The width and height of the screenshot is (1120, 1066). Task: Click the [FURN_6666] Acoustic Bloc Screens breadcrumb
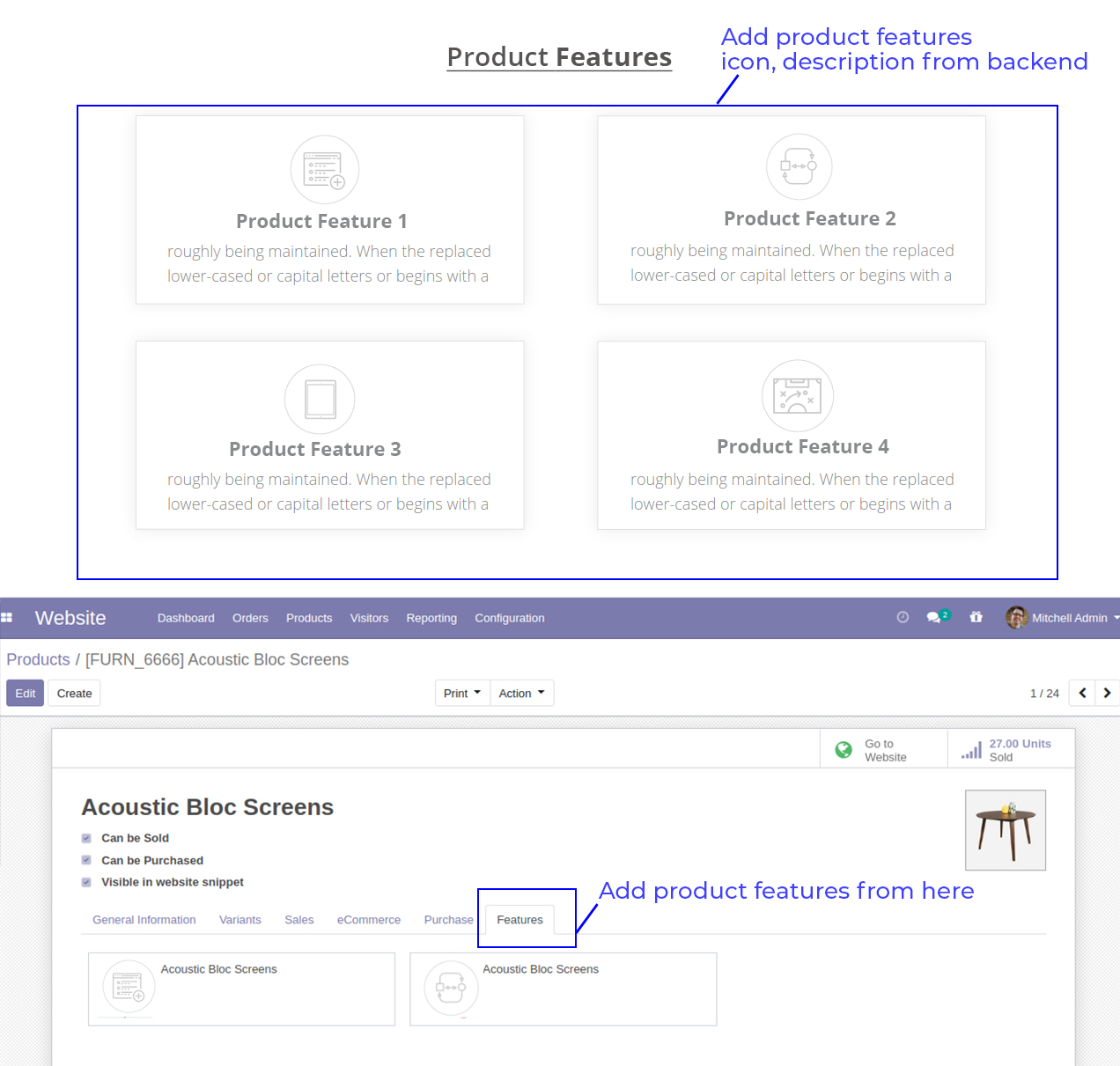(217, 659)
